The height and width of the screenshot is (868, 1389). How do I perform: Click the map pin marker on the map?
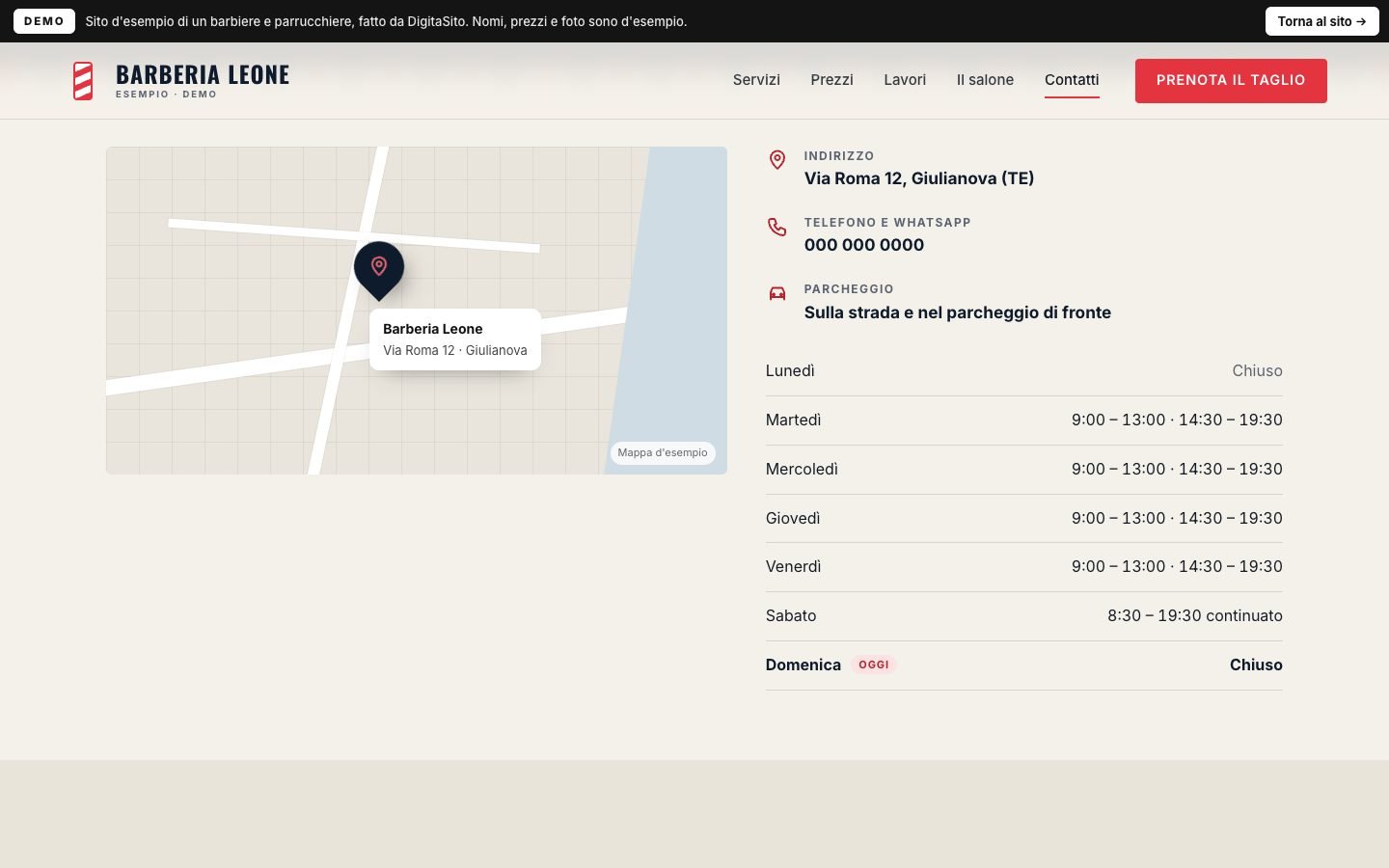coord(379,270)
